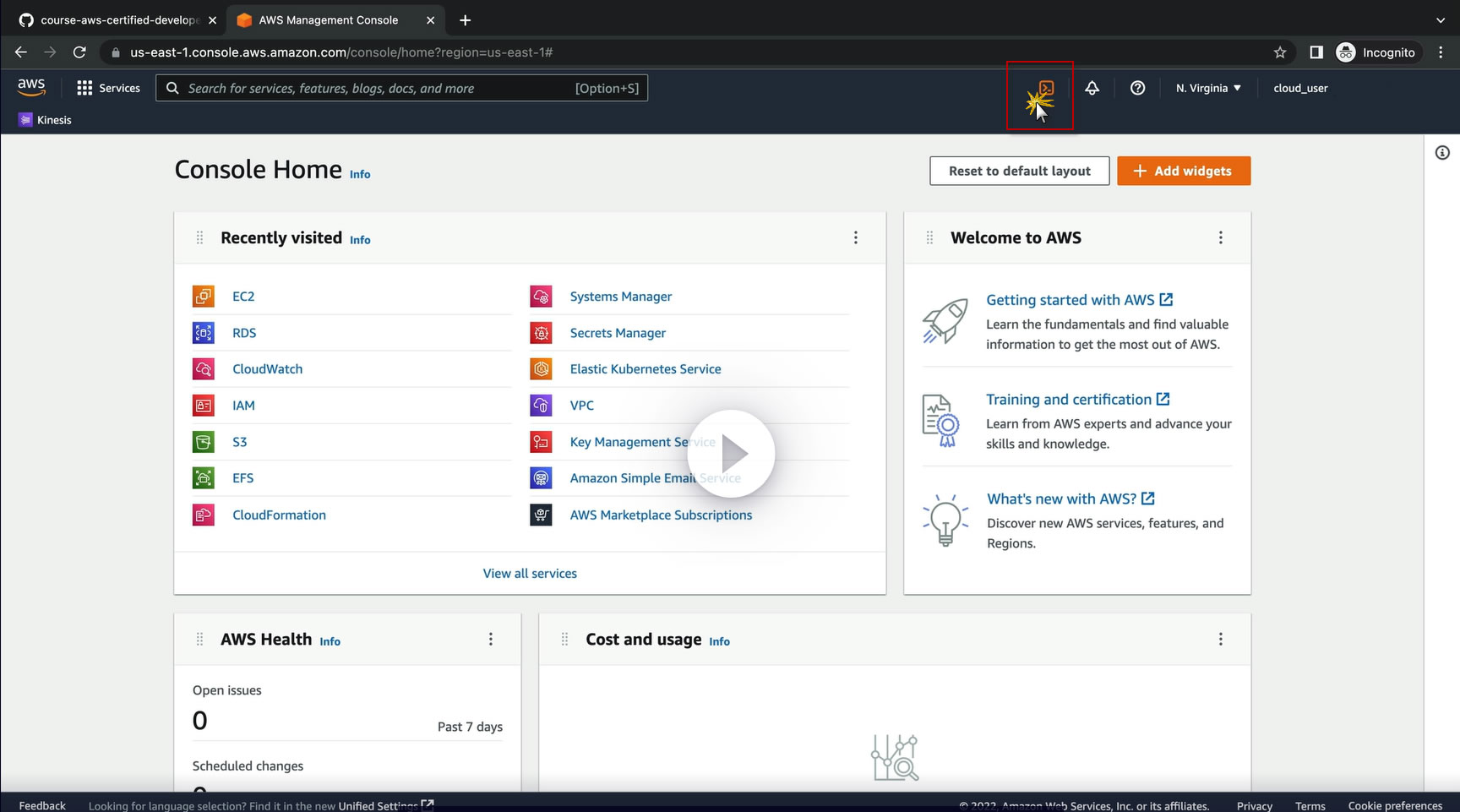
Task: Click the Incognito profile indicator
Action: click(x=1376, y=52)
